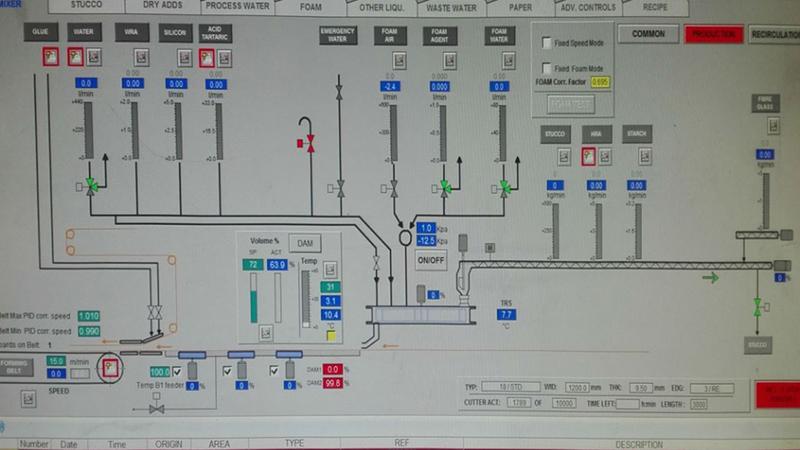Click the FORMING BELT button
The width and height of the screenshot is (800, 450).
pos(16,367)
